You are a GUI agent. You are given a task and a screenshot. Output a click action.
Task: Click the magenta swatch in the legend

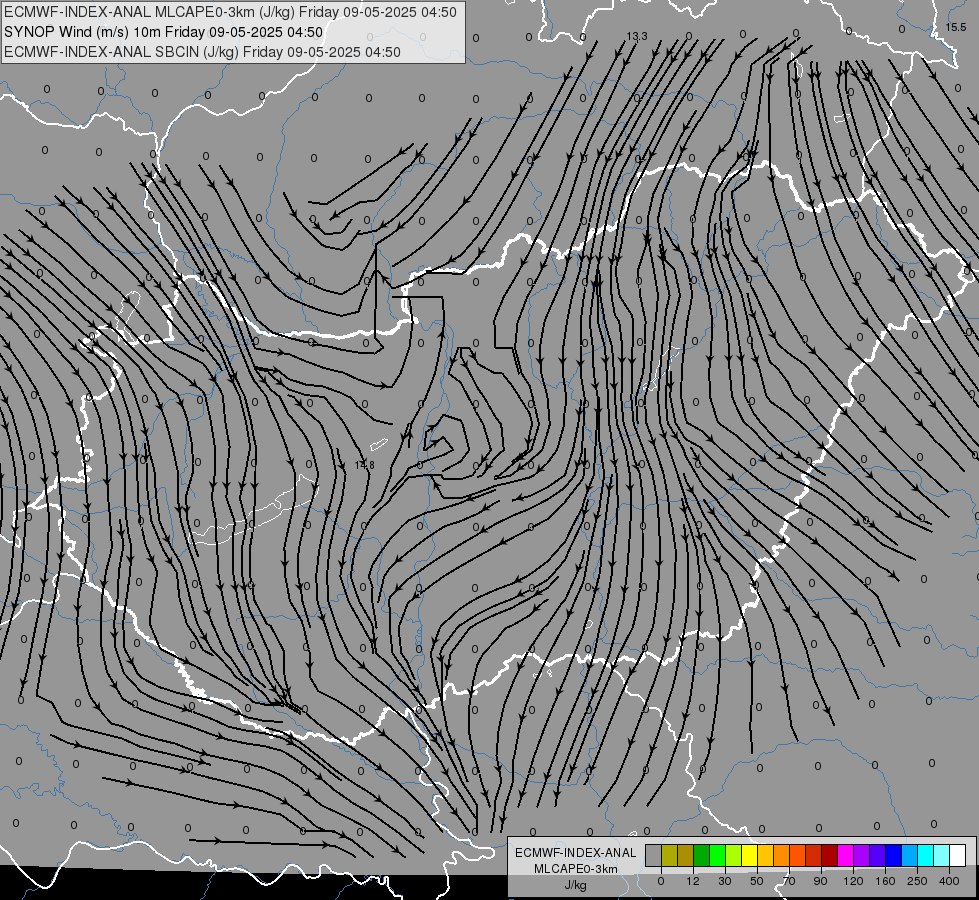point(845,855)
